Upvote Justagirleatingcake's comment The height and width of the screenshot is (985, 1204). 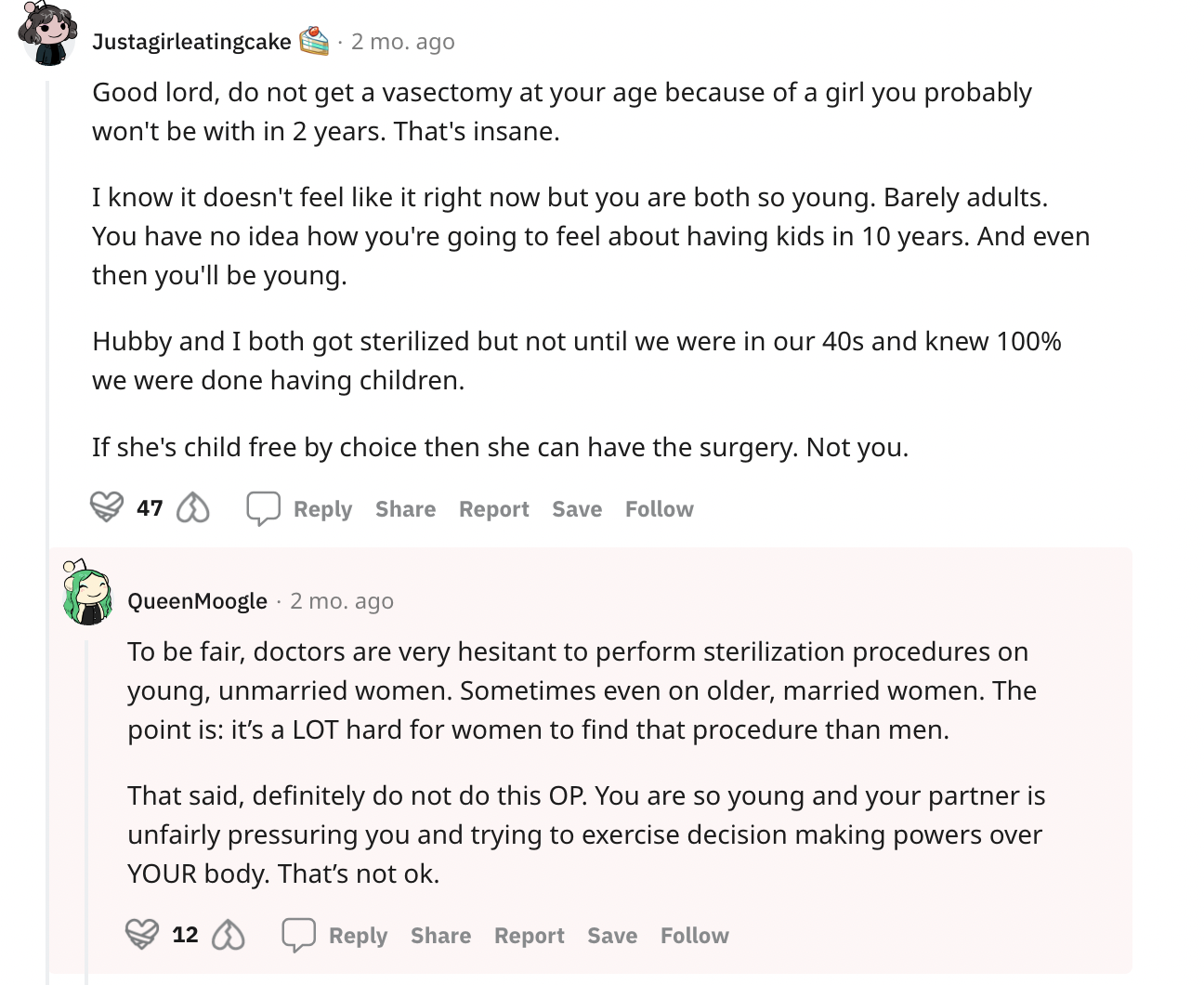coord(107,507)
